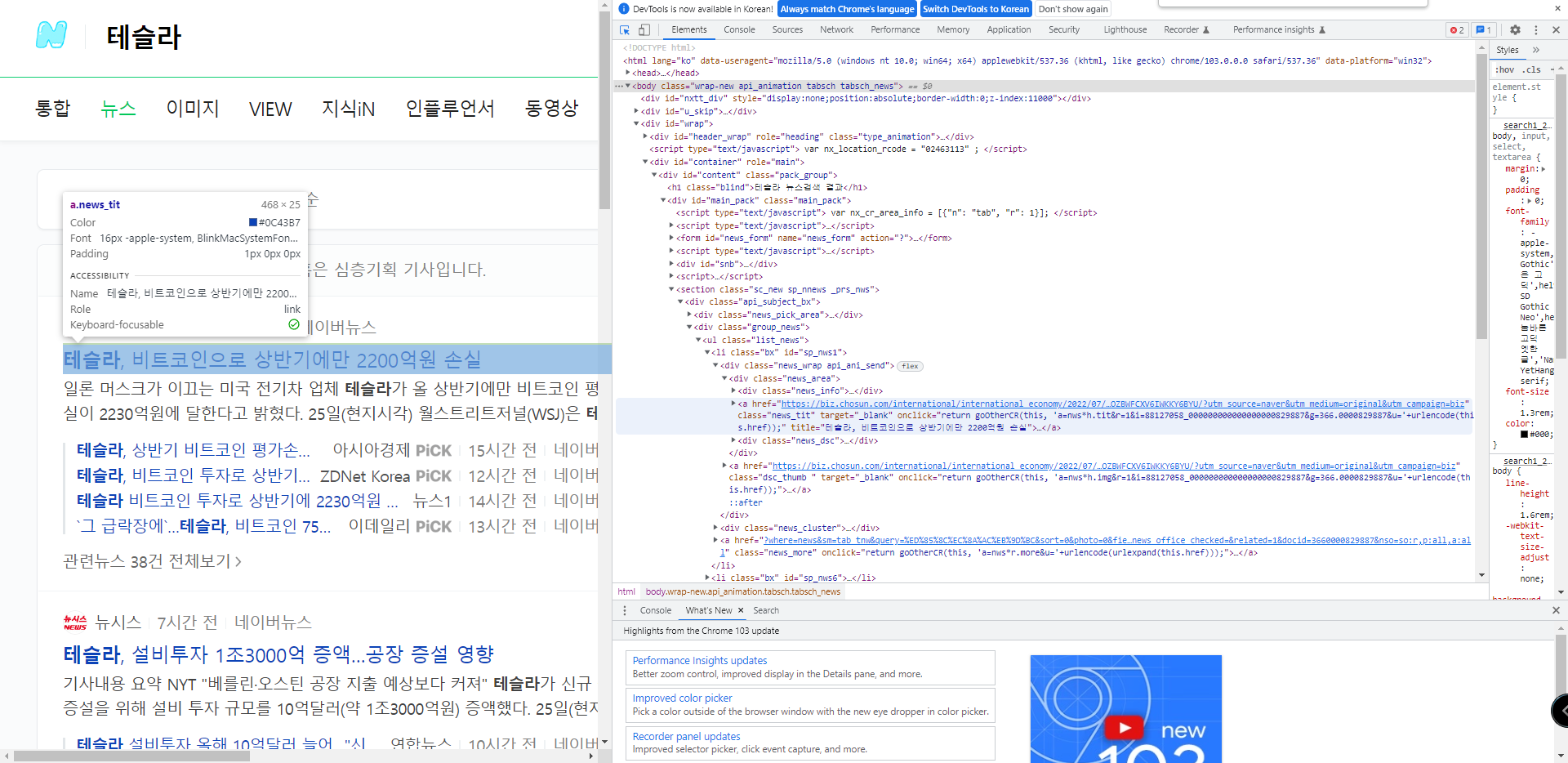The width and height of the screenshot is (1568, 763).
Task: Click the biz.chosun.com href in news_tit anchor
Action: [x=1123, y=404]
